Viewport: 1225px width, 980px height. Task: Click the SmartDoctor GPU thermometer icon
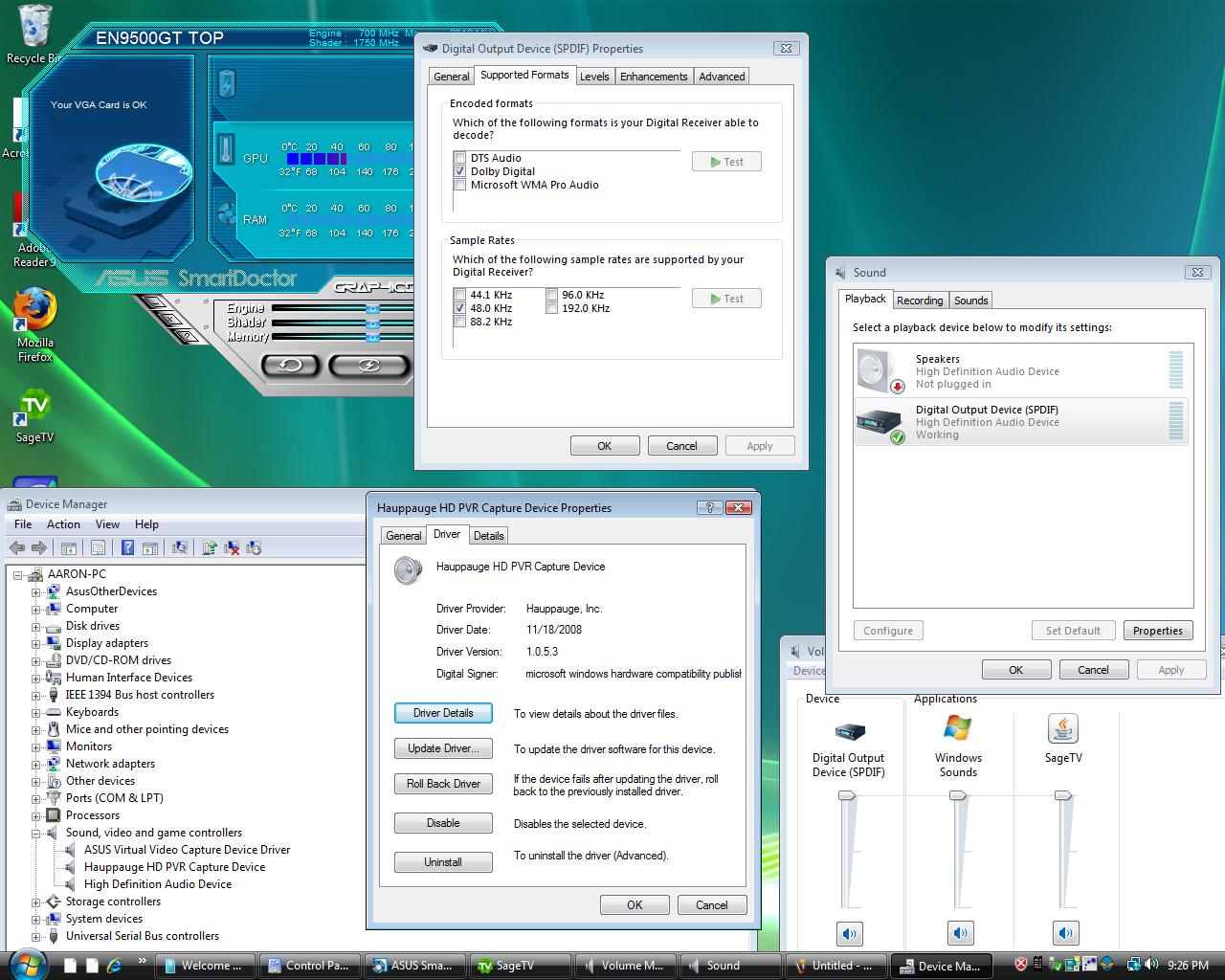pos(226,149)
